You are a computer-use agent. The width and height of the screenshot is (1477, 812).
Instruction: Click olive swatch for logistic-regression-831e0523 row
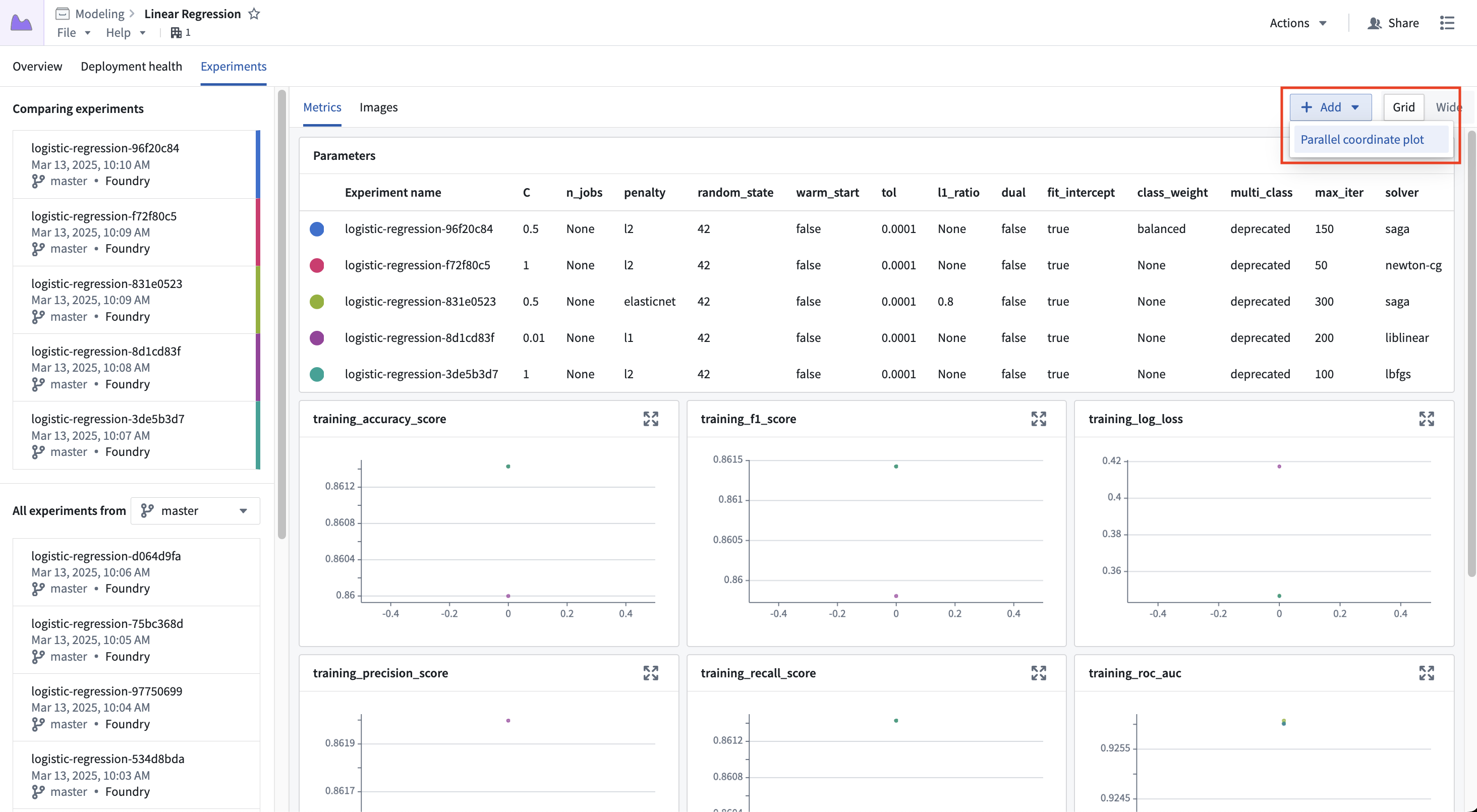pyautogui.click(x=316, y=302)
